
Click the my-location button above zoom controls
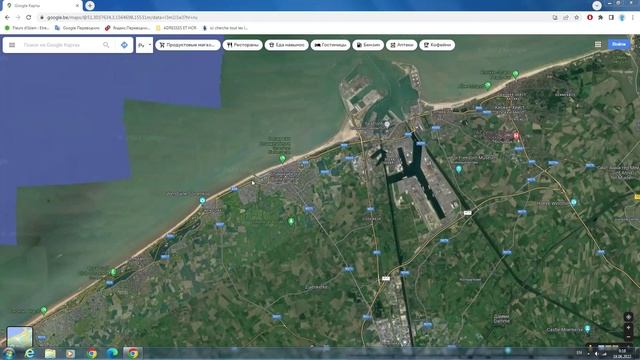629,317
